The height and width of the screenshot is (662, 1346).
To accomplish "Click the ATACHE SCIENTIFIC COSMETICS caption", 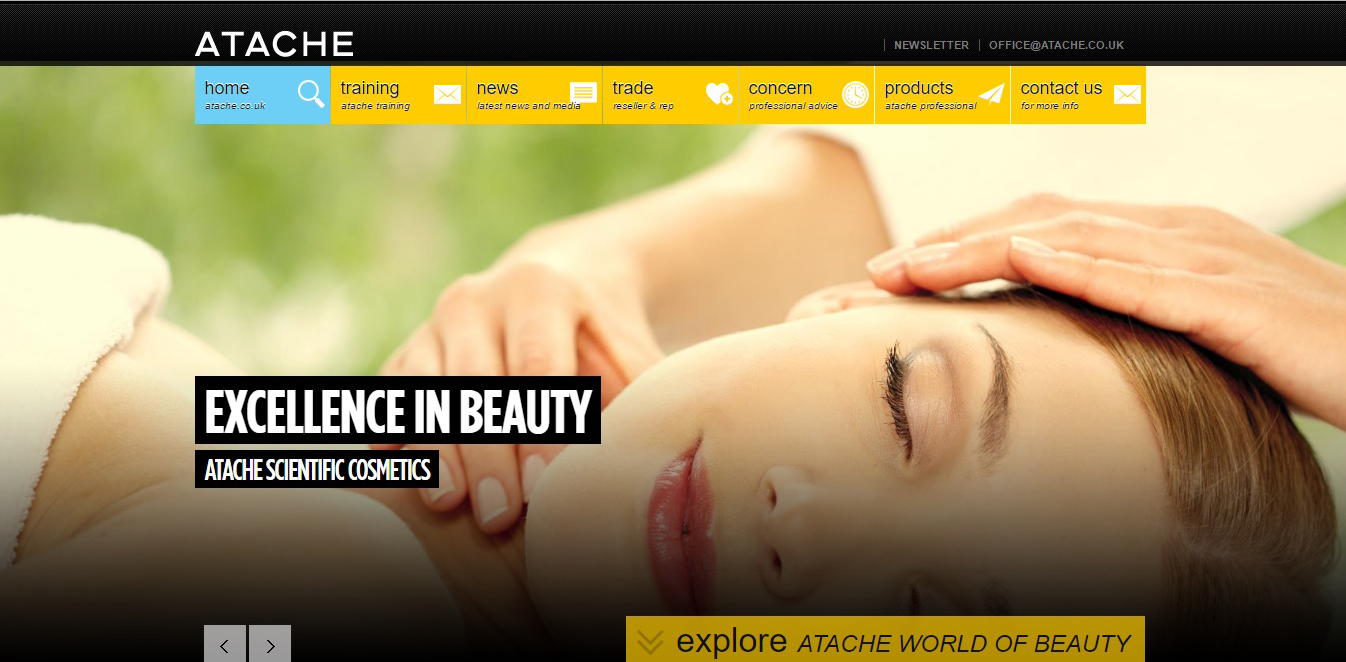I will 317,469.
